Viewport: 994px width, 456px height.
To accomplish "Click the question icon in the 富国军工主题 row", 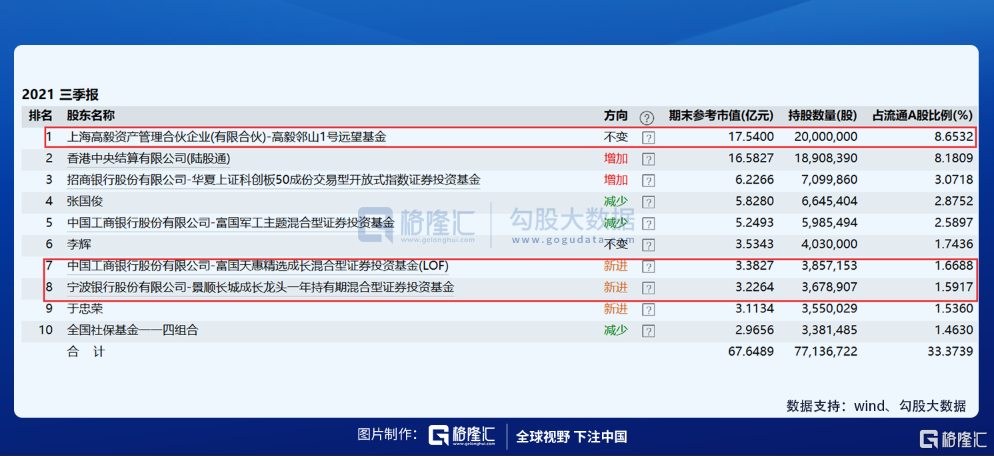I will (648, 223).
